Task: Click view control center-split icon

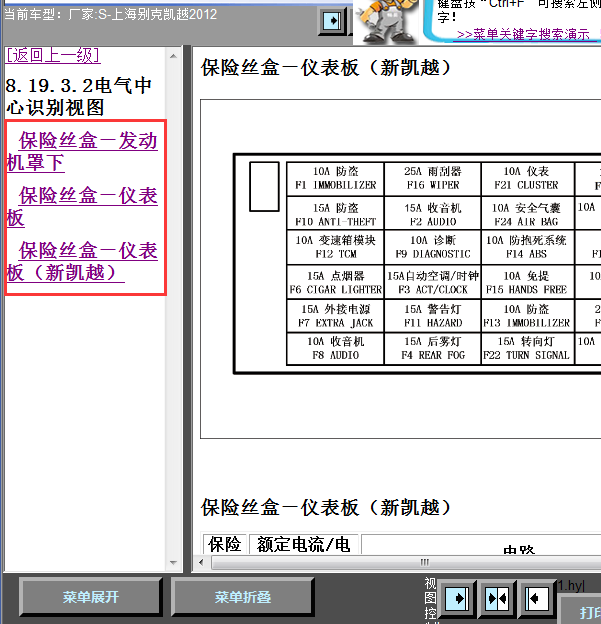Action: [497, 598]
